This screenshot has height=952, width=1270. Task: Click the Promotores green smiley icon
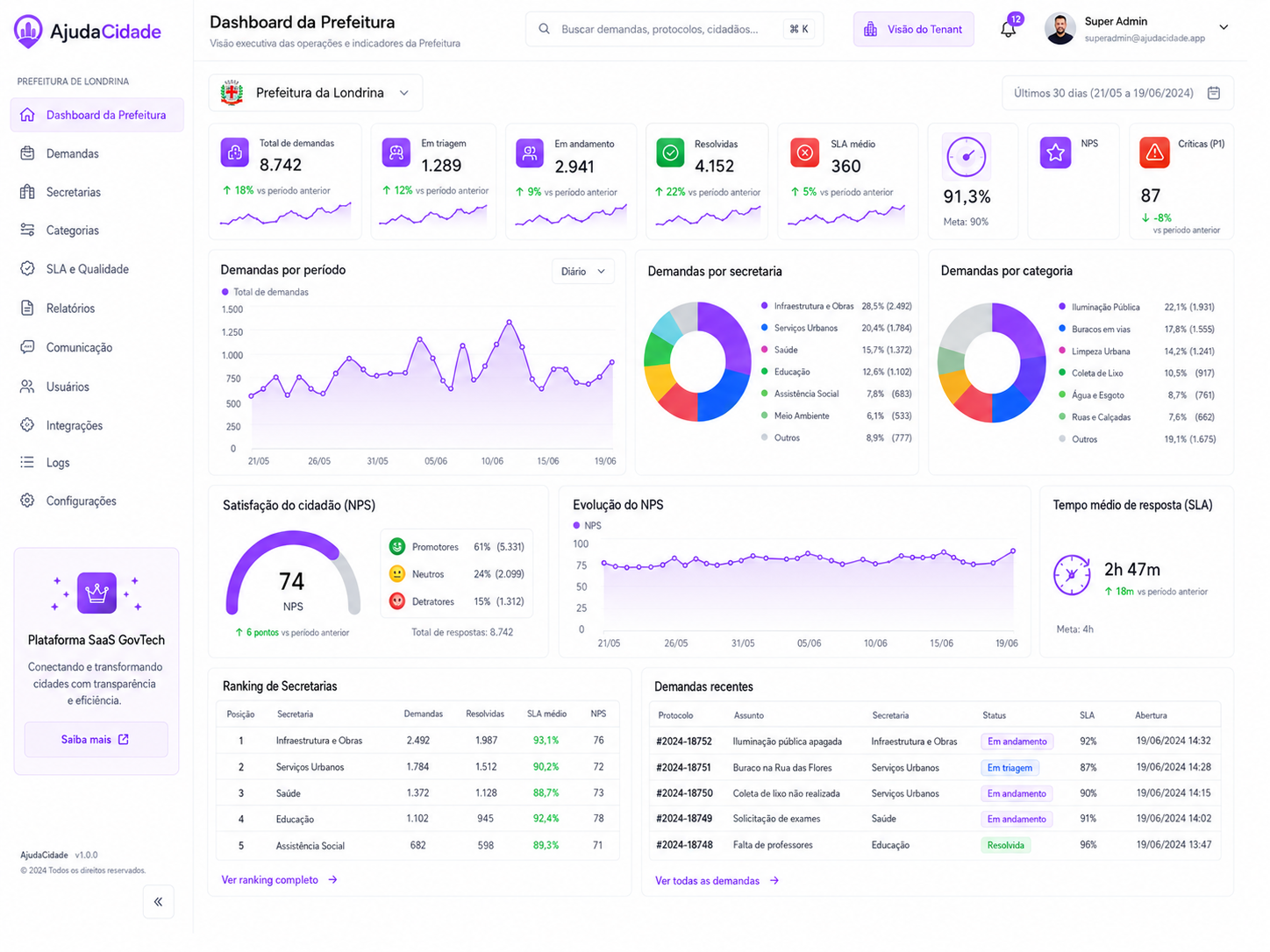(x=397, y=546)
